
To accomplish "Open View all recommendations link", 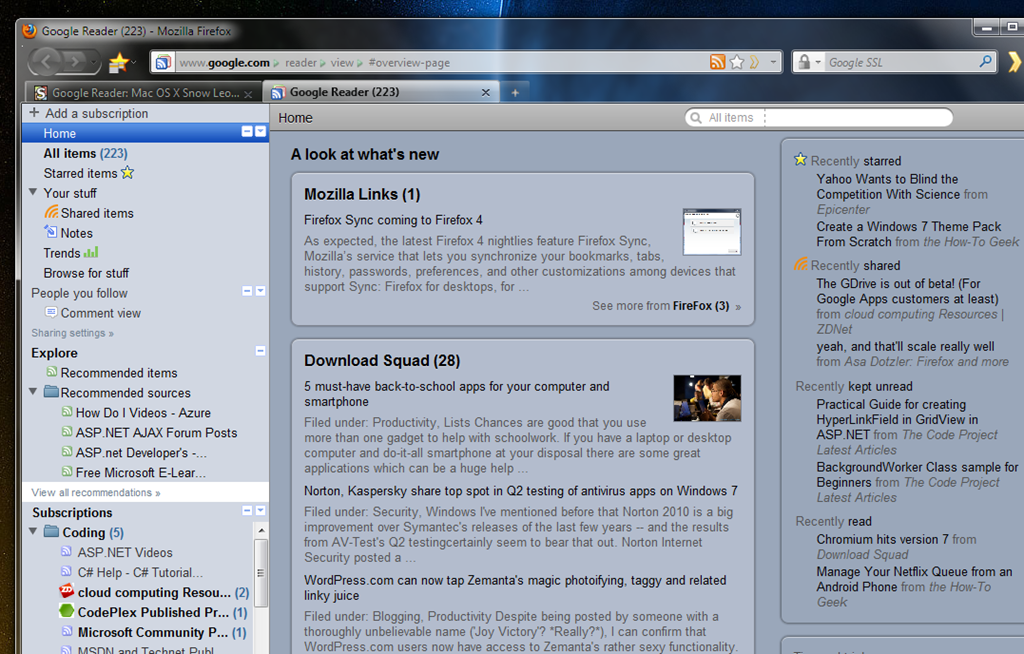I will (95, 493).
